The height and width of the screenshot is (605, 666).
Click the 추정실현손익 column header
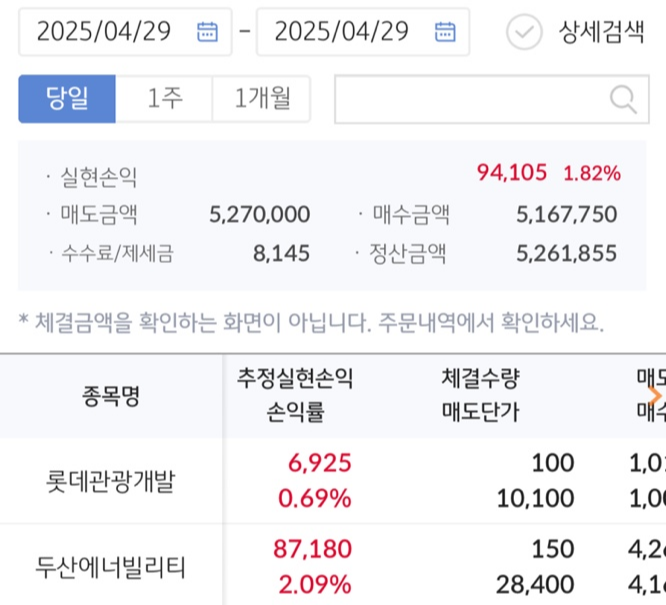(295, 378)
